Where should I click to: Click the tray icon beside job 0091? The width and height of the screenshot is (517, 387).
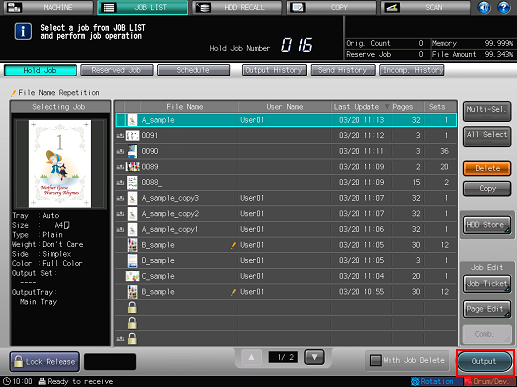tap(120, 136)
